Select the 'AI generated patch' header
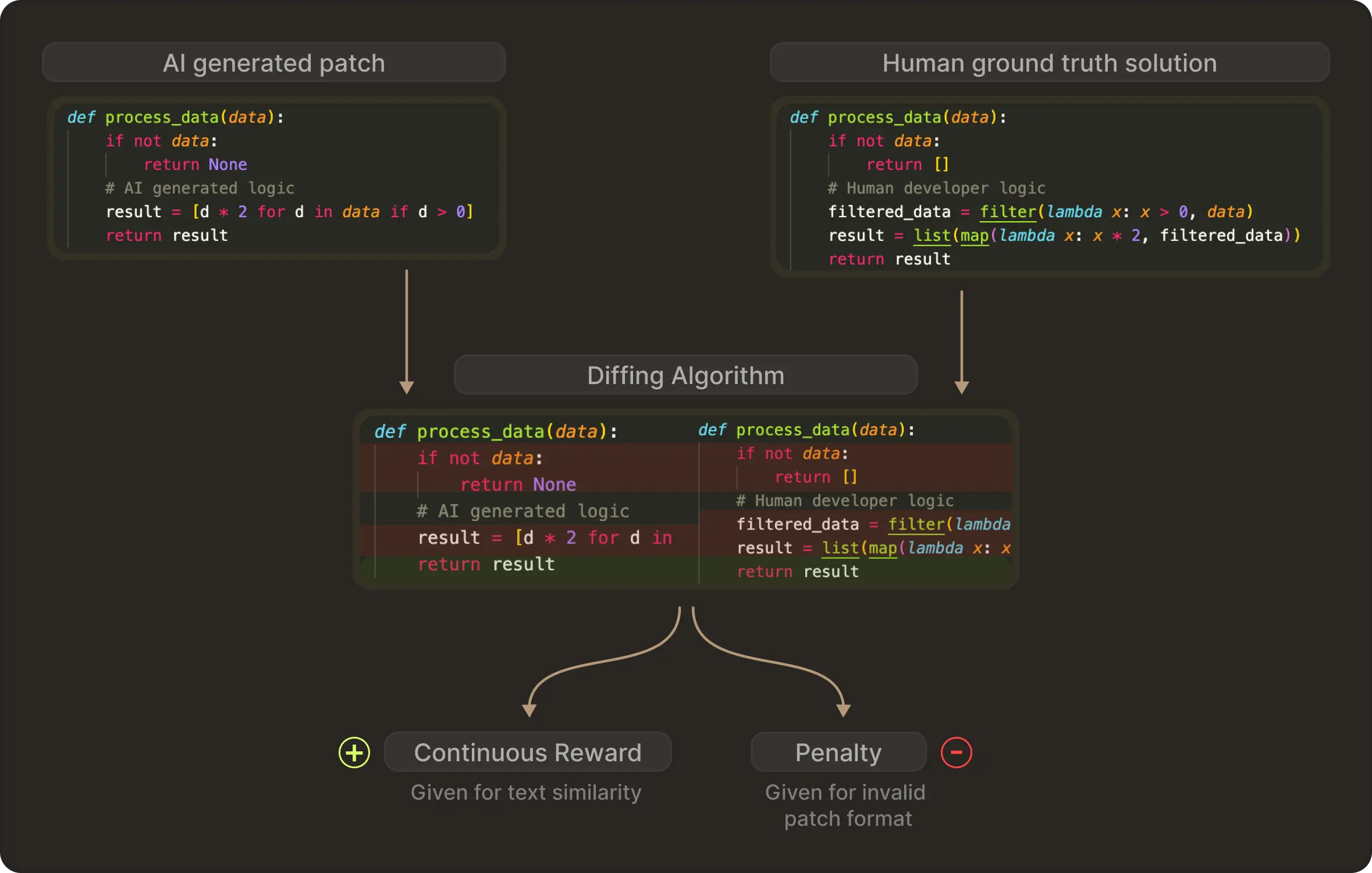The width and height of the screenshot is (1372, 873). pyautogui.click(x=274, y=63)
